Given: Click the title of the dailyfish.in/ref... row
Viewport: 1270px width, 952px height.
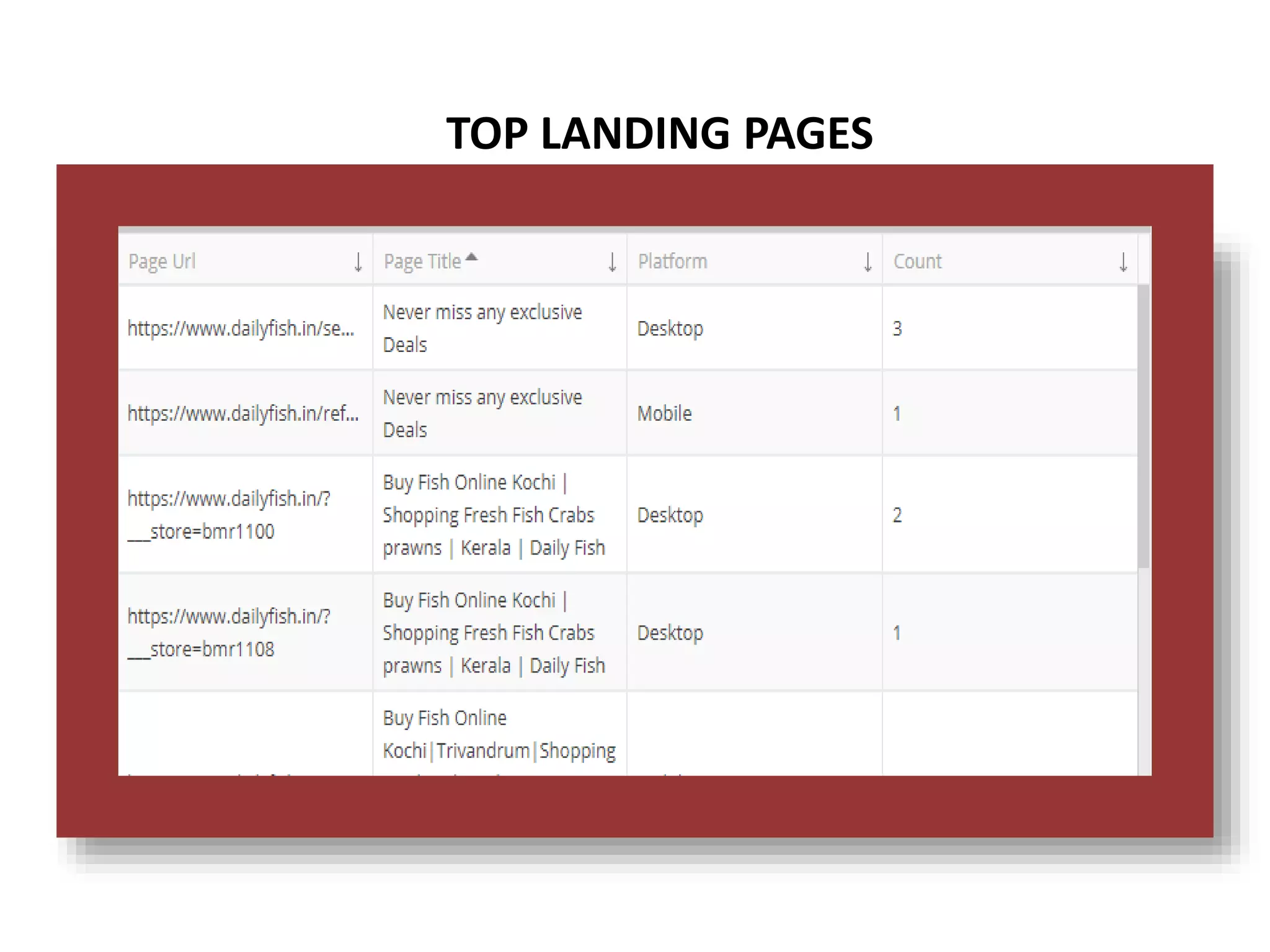Looking at the screenshot, I should 482,413.
